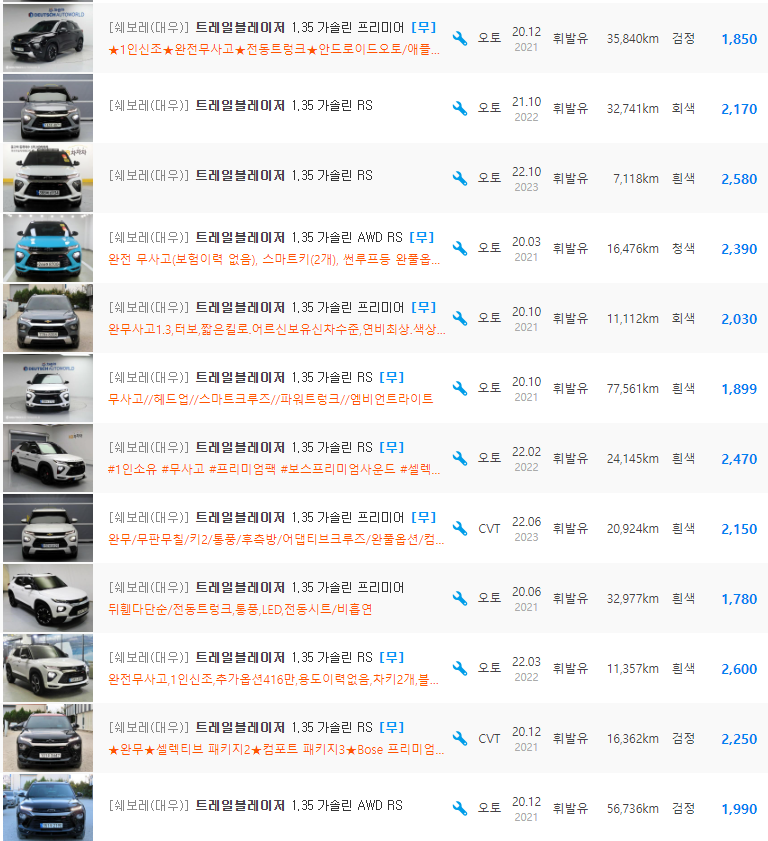This screenshot has height=841, width=768.
Task: Click the wrench icon on the 35,840km listing
Action: coord(460,39)
